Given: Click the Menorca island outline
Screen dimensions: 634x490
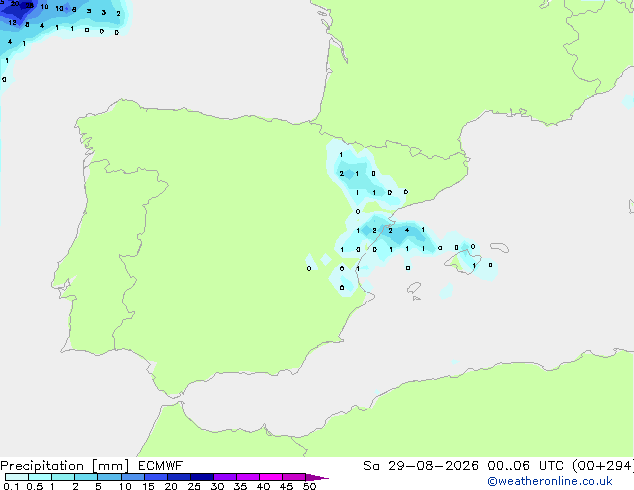Looking at the screenshot, I should click(499, 247).
